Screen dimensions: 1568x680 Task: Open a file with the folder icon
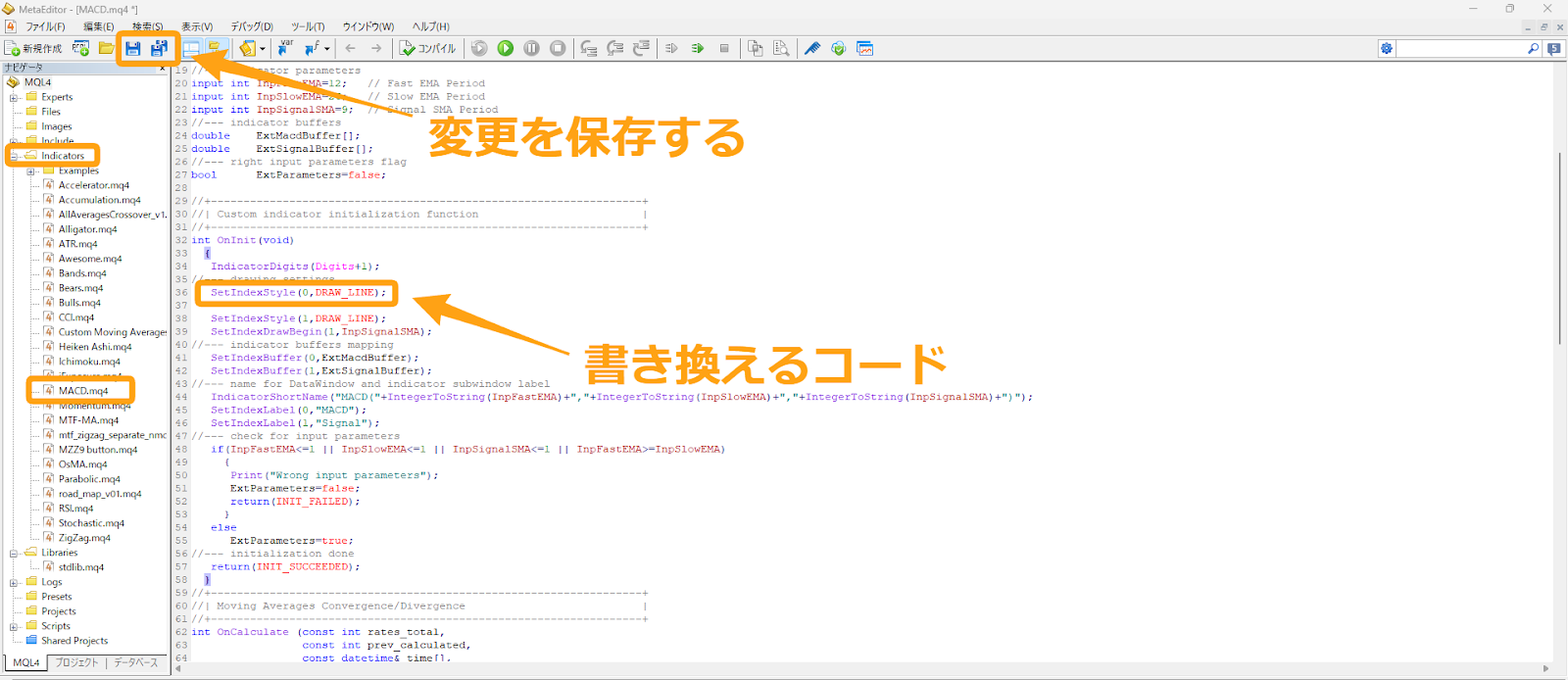click(106, 48)
